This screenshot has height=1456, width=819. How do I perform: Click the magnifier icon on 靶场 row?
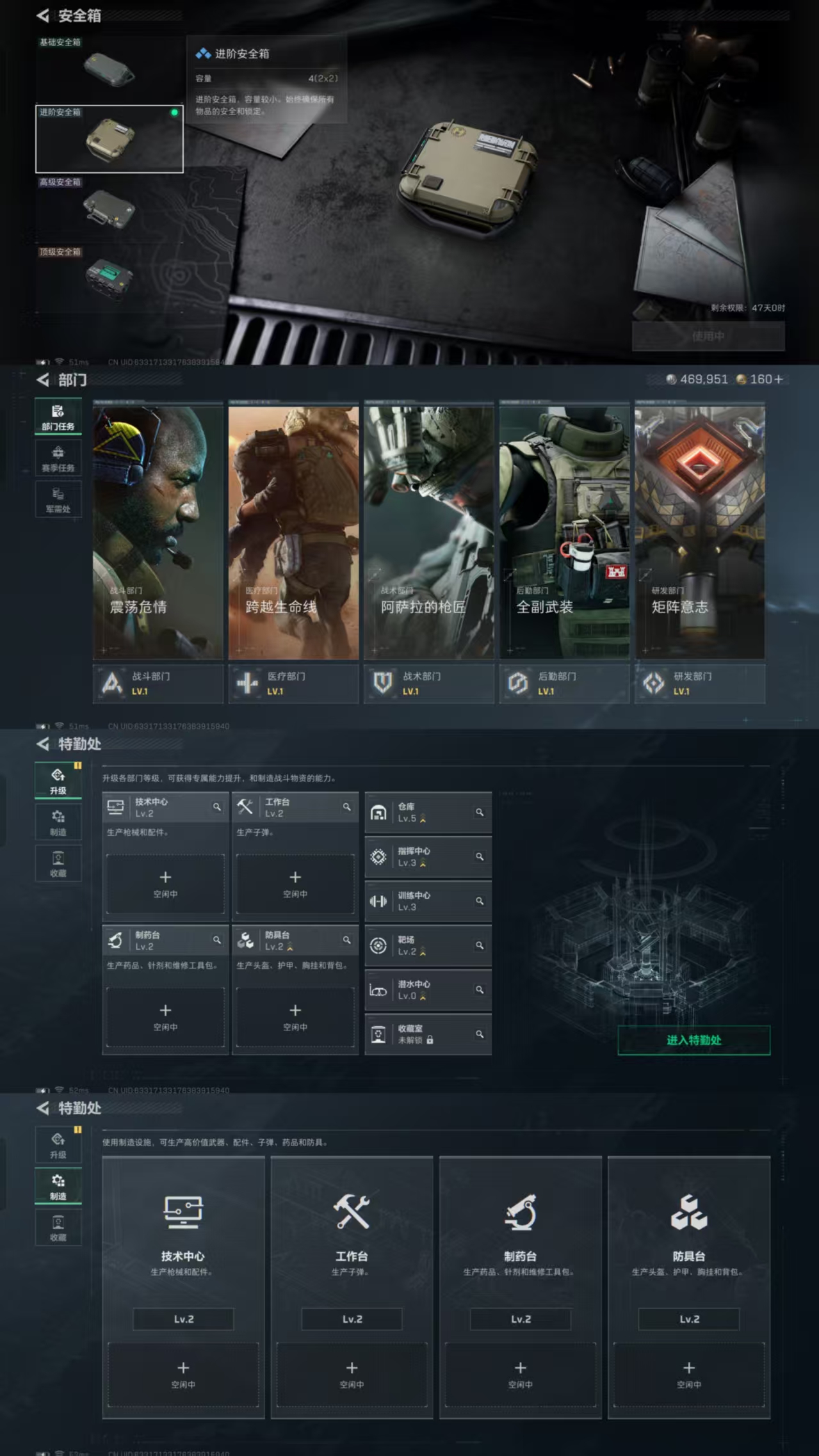pos(479,945)
